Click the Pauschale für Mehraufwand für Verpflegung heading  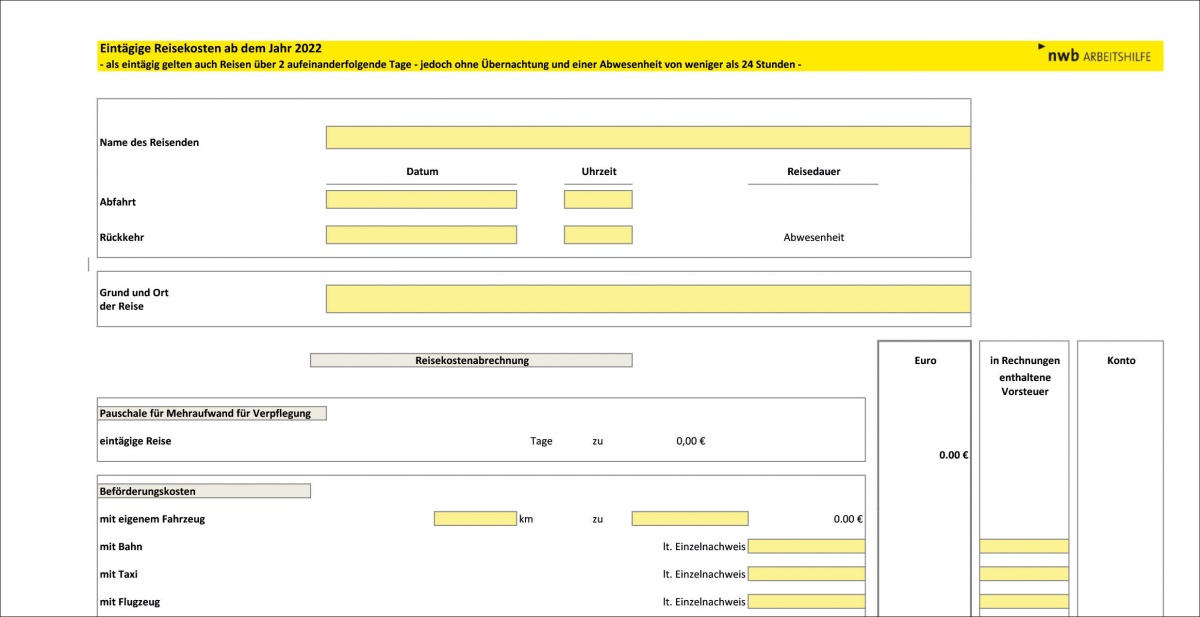212,413
